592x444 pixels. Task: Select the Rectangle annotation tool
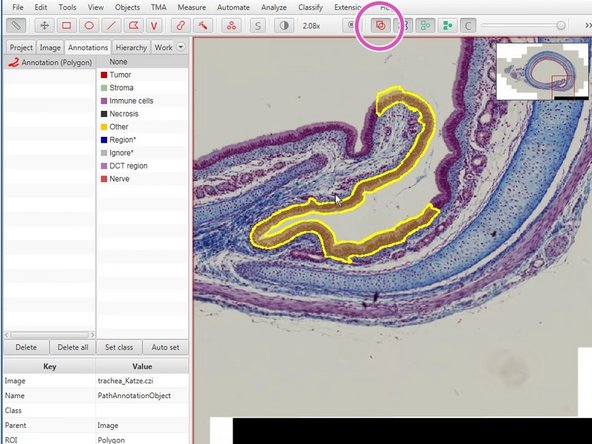click(66, 26)
